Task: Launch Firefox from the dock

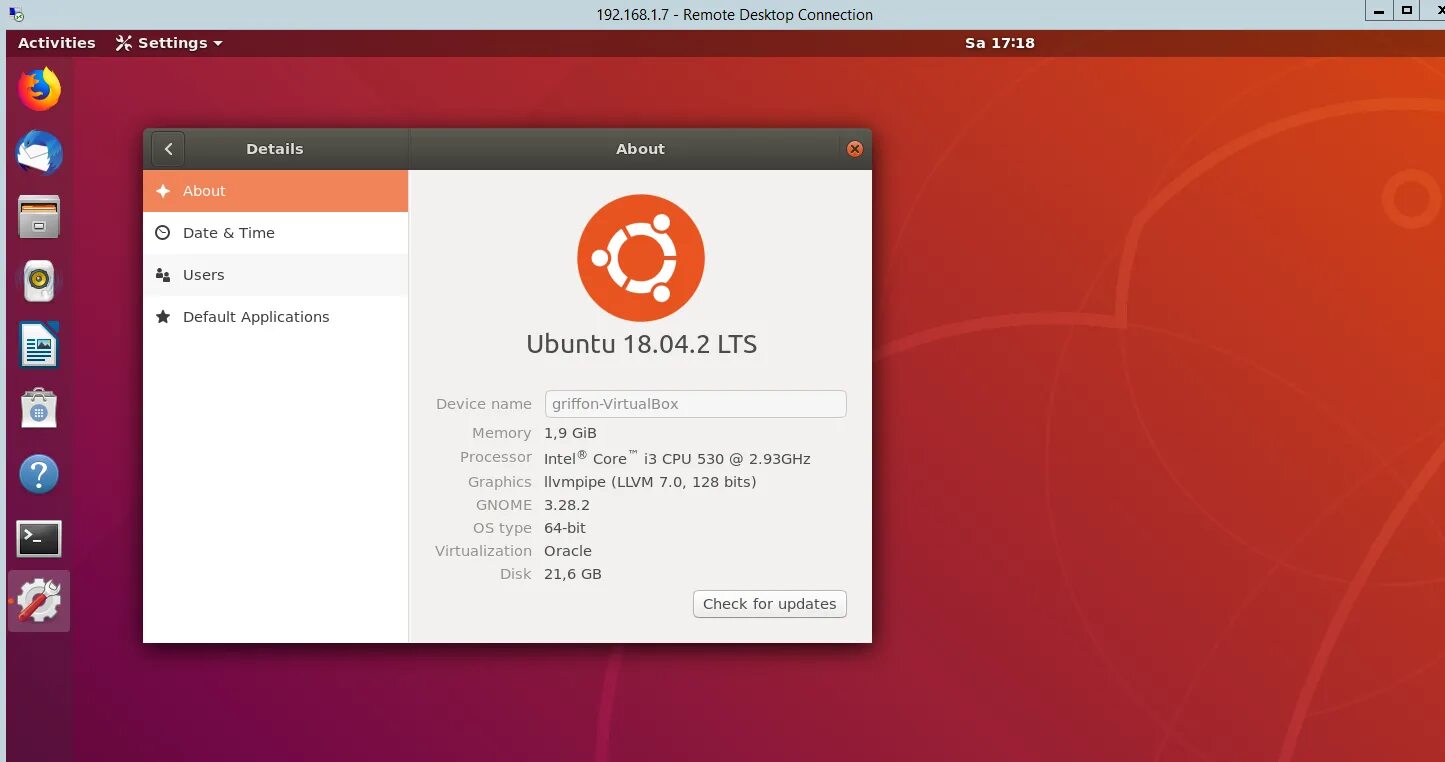Action: [39, 90]
